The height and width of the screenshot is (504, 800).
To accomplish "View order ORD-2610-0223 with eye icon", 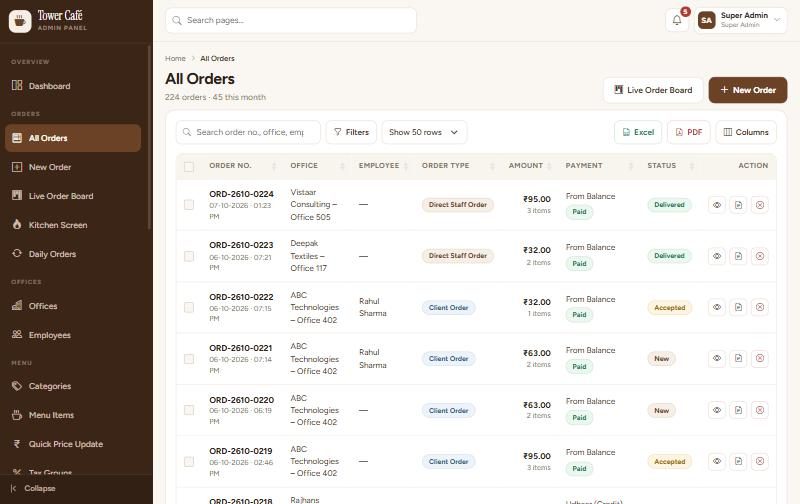I will [717, 256].
